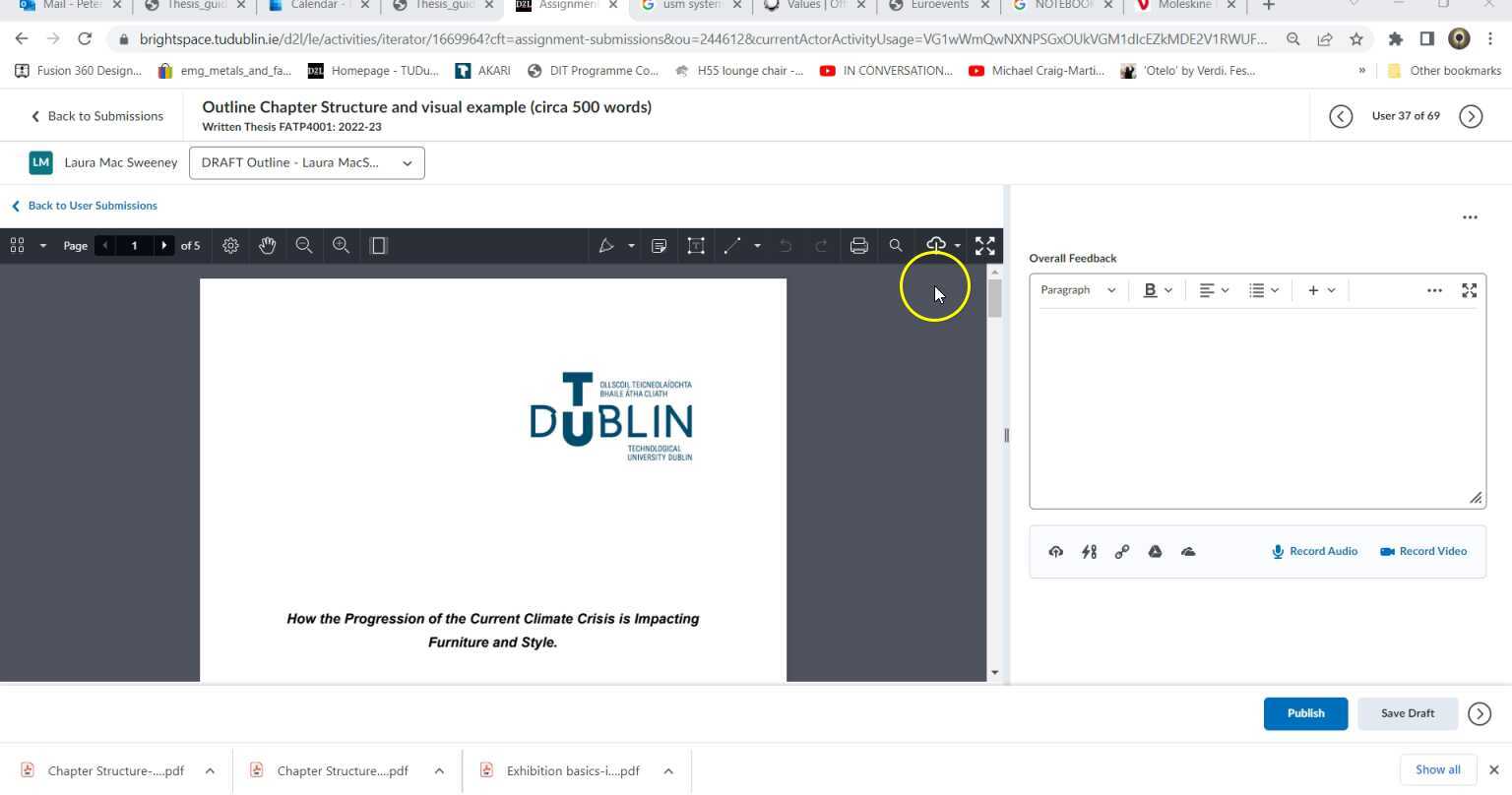Switch to the Calendar browser tab
The image size is (1512, 795).
314,6
